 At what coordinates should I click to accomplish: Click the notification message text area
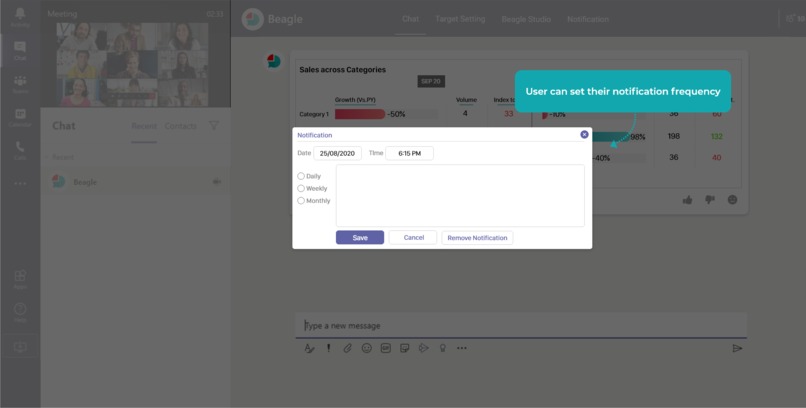(460, 195)
